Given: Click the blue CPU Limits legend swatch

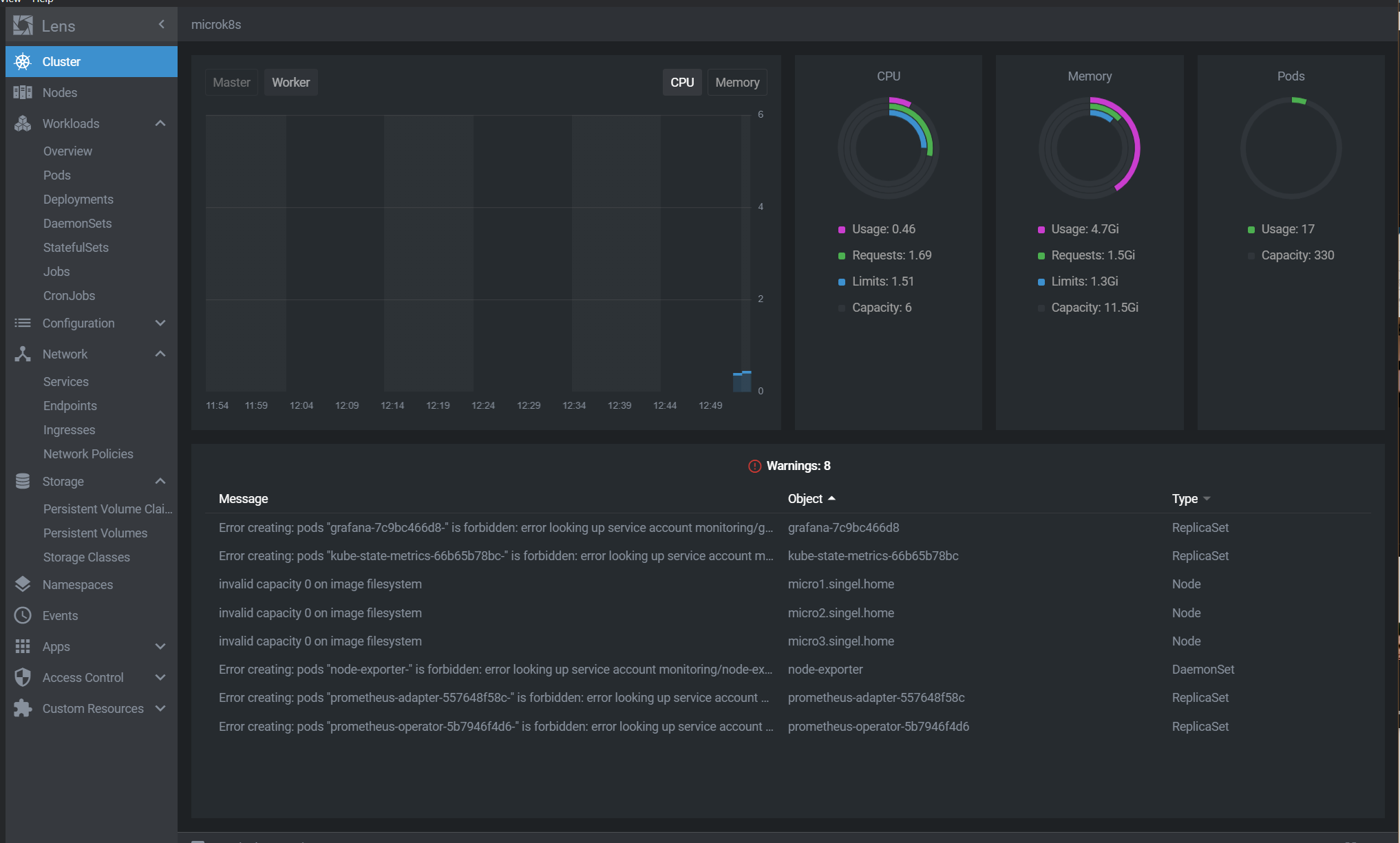Looking at the screenshot, I should (841, 281).
